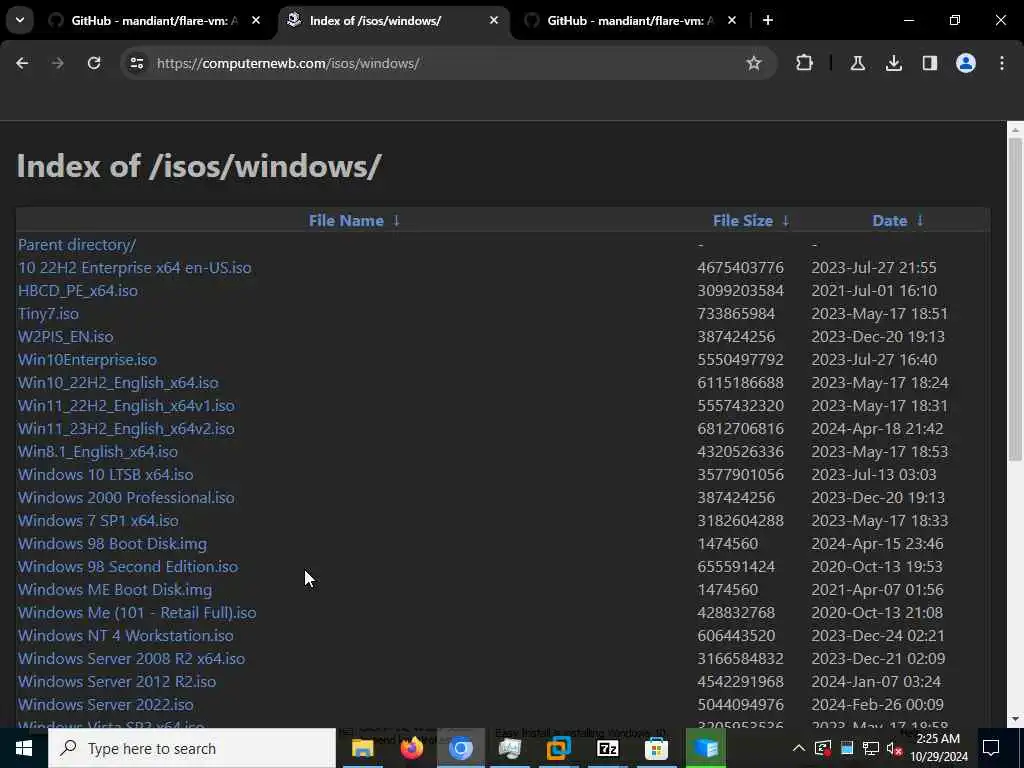
Task: Show hidden system tray icons
Action: tap(799, 748)
